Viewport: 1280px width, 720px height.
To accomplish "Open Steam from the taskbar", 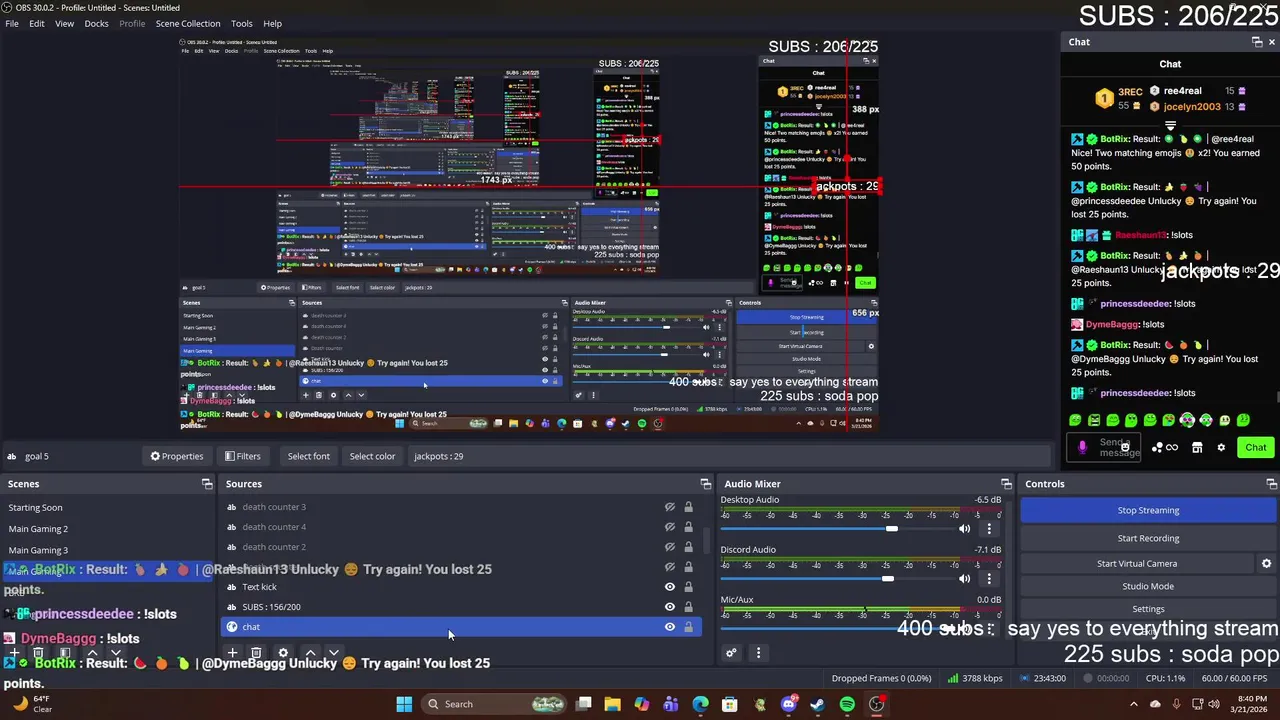I will 817,704.
